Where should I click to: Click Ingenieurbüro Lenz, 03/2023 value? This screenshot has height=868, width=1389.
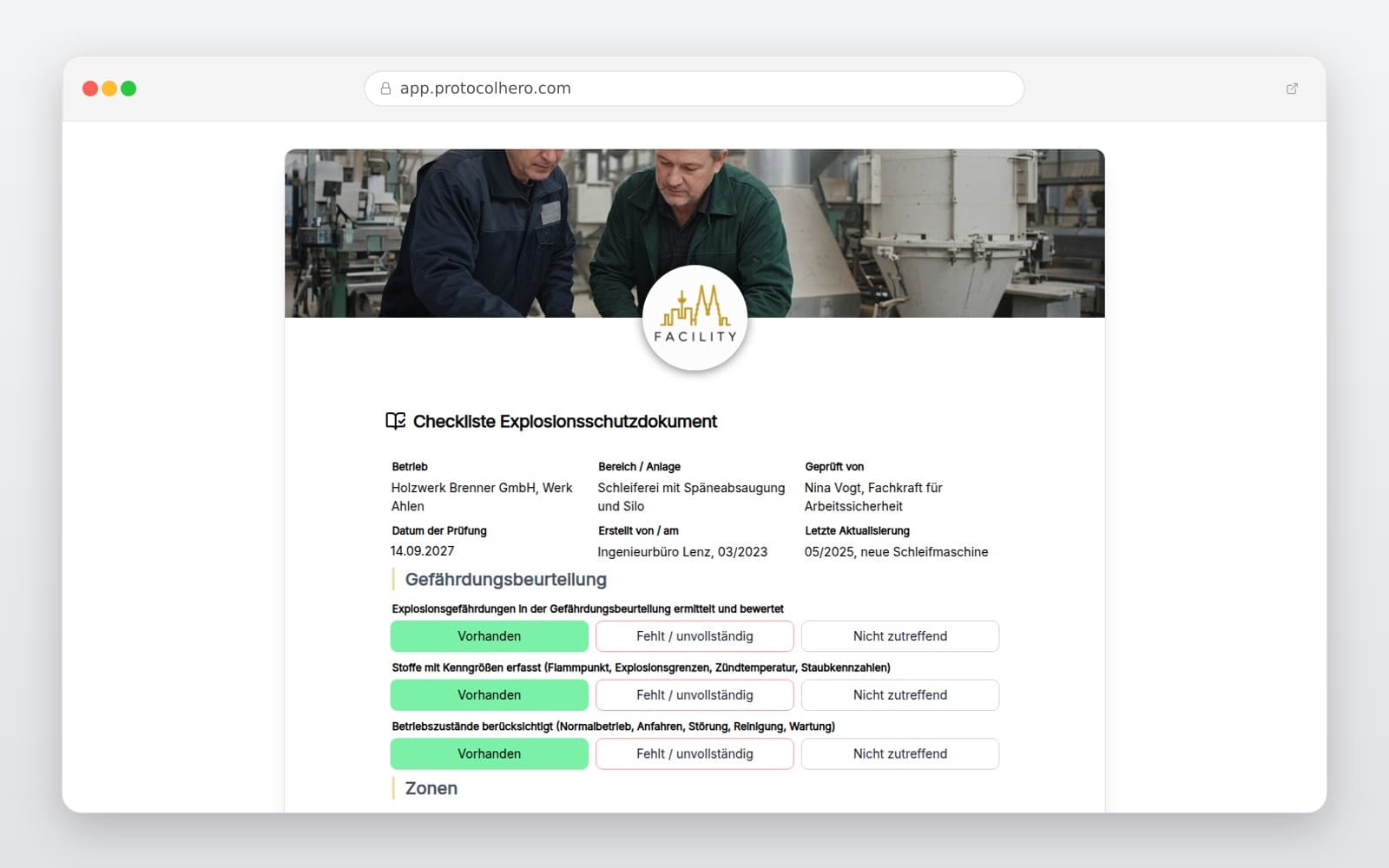pos(682,552)
